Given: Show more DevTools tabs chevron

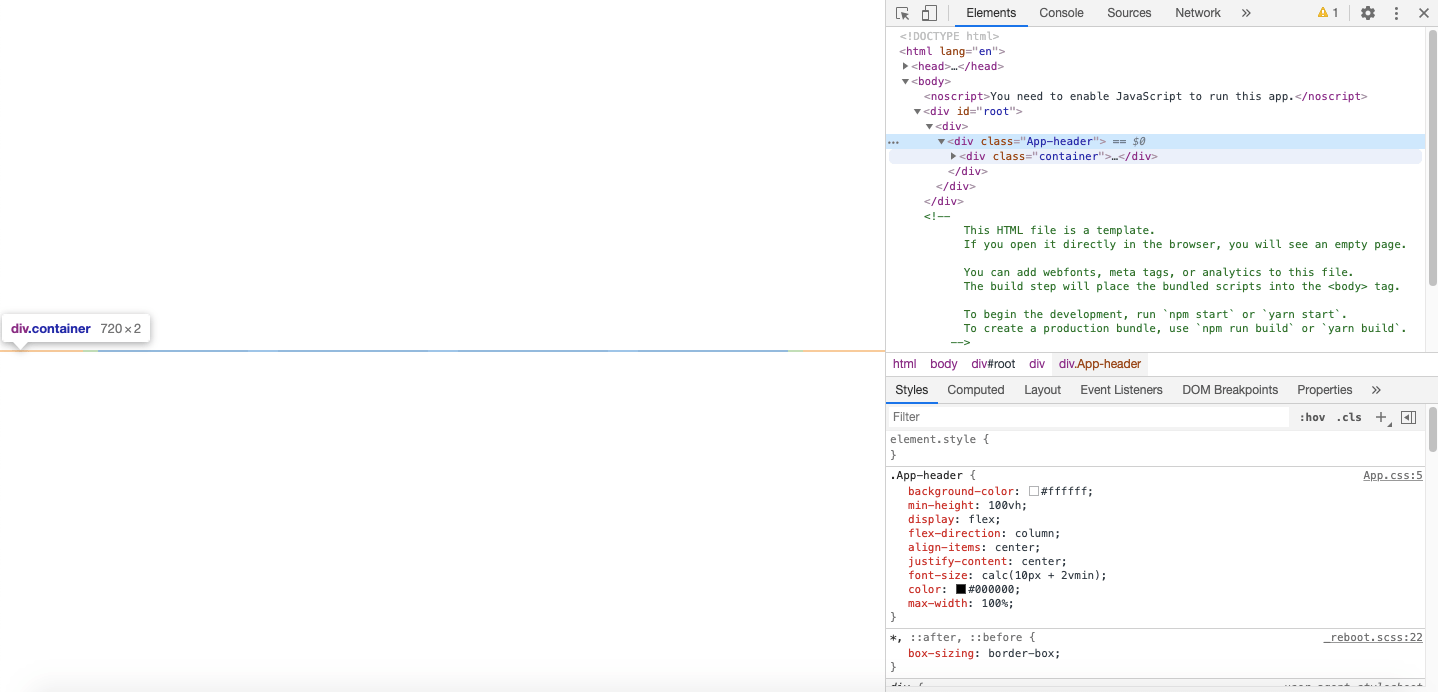Looking at the screenshot, I should tap(1246, 13).
